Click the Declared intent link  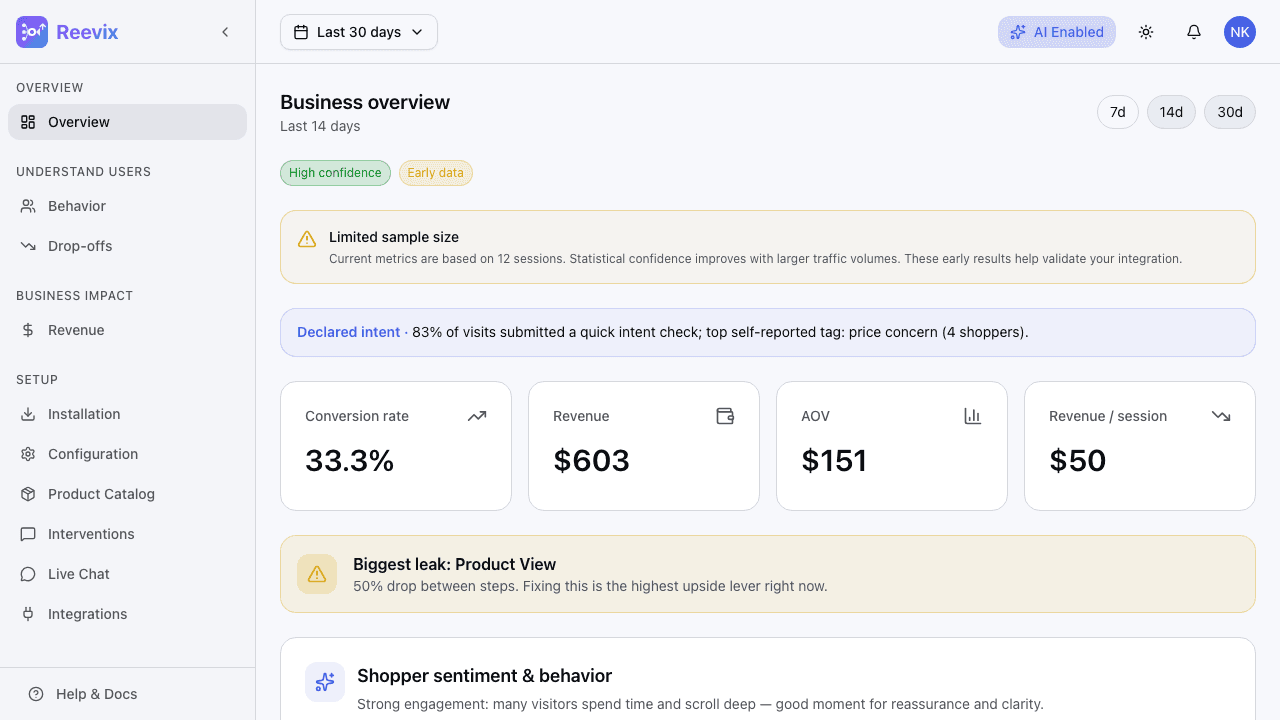[x=348, y=331]
